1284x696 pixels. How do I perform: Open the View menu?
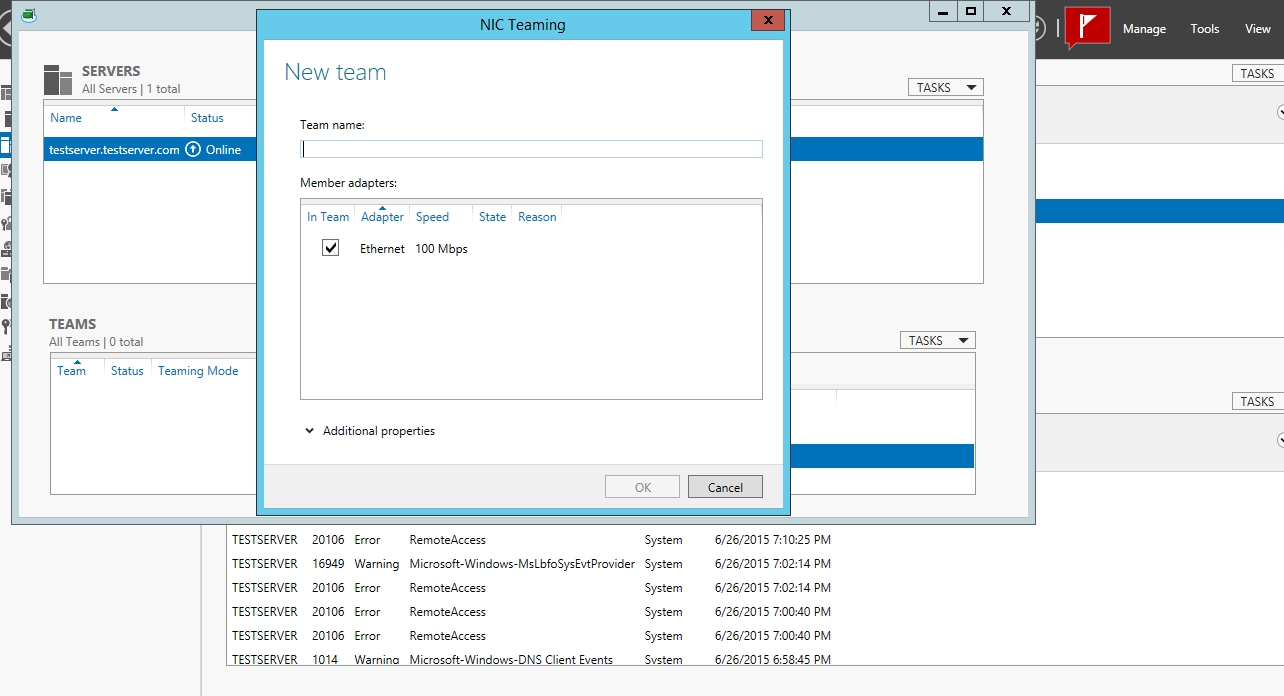(x=1257, y=29)
